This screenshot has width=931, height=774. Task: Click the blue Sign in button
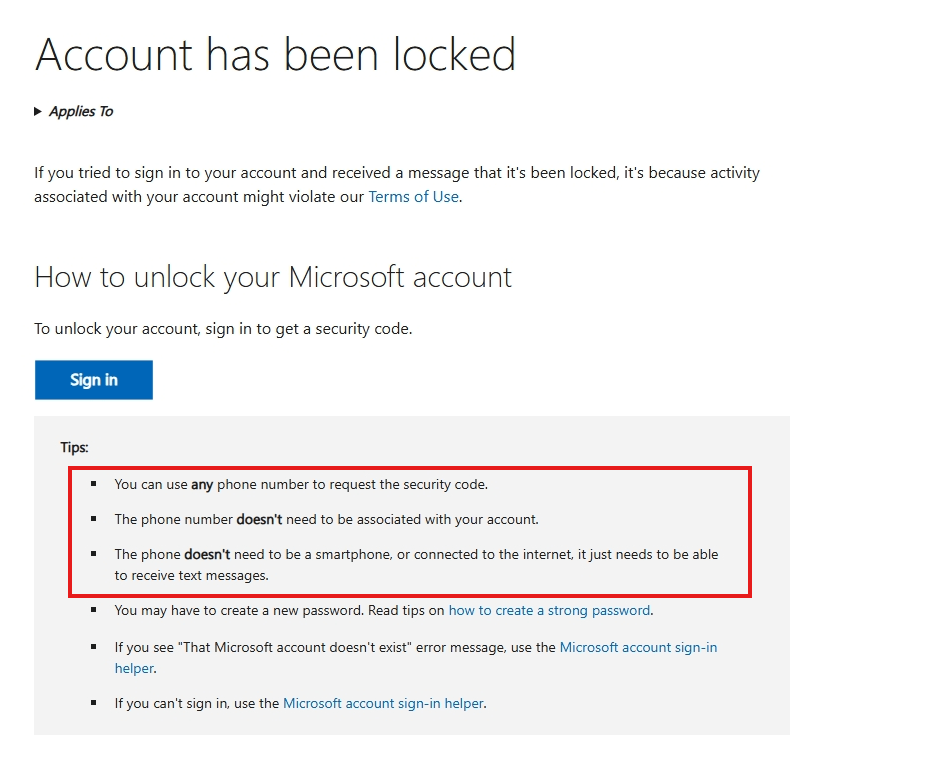coord(93,380)
